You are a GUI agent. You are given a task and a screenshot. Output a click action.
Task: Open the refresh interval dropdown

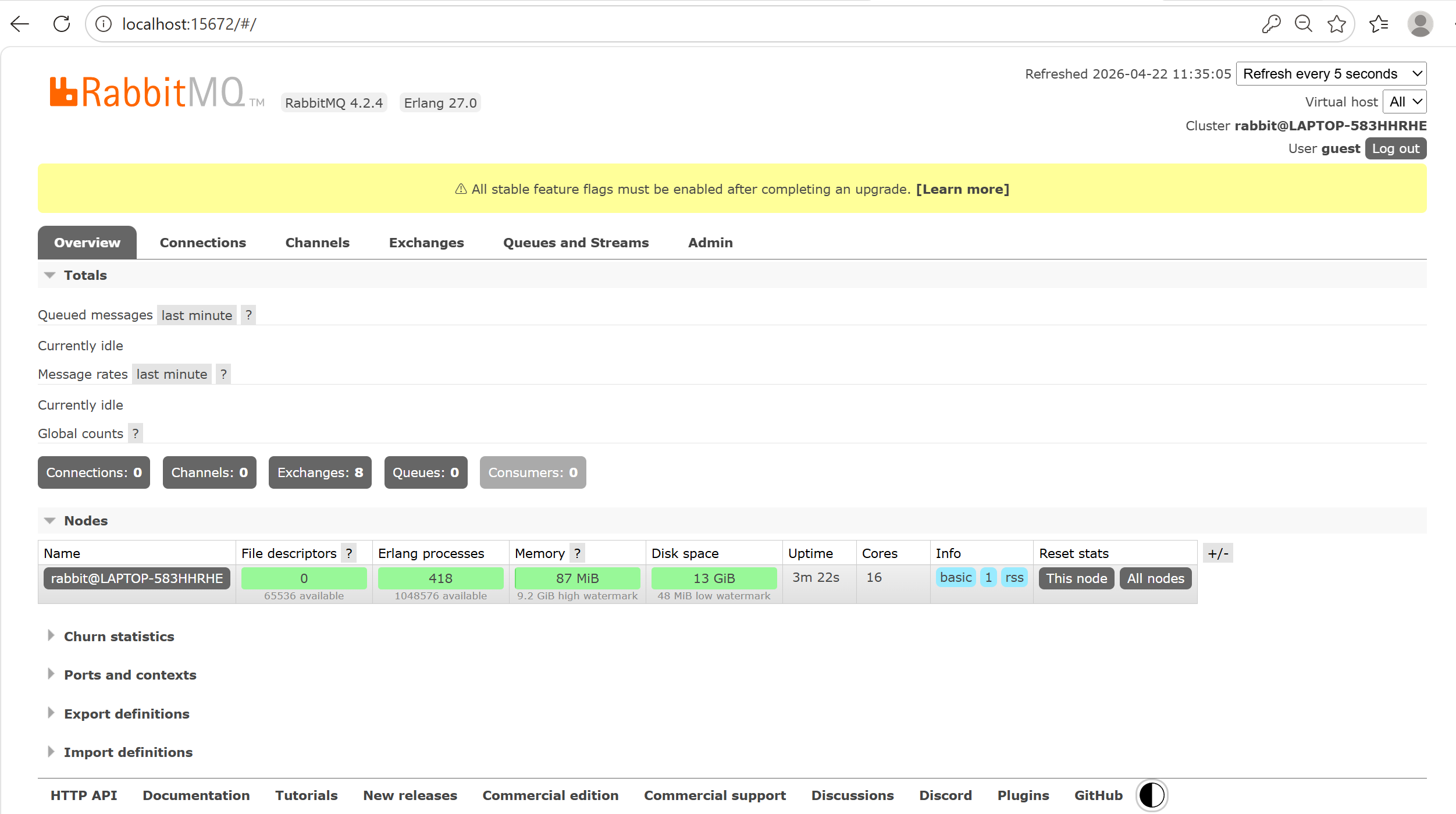click(1331, 74)
